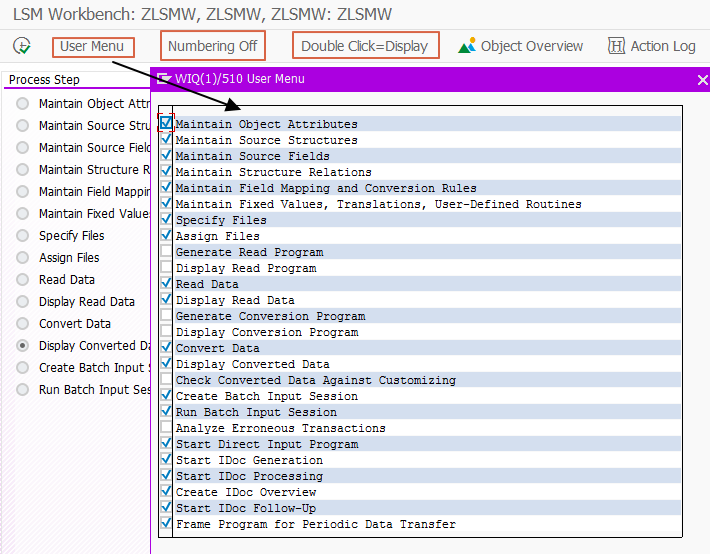Screen dimensions: 710x554
Task: Select the Convert Data radio button
Action: (22, 323)
